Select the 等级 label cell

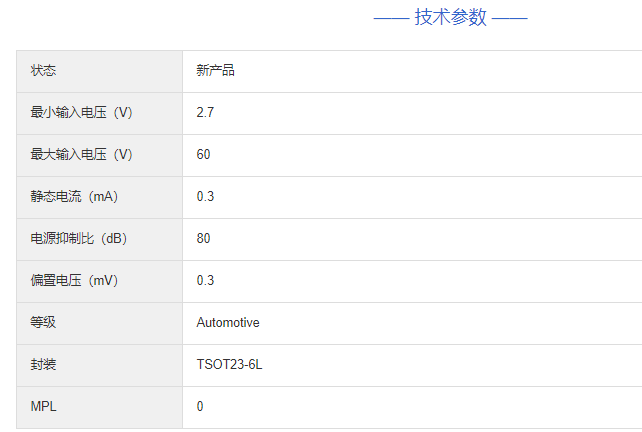click(44, 323)
